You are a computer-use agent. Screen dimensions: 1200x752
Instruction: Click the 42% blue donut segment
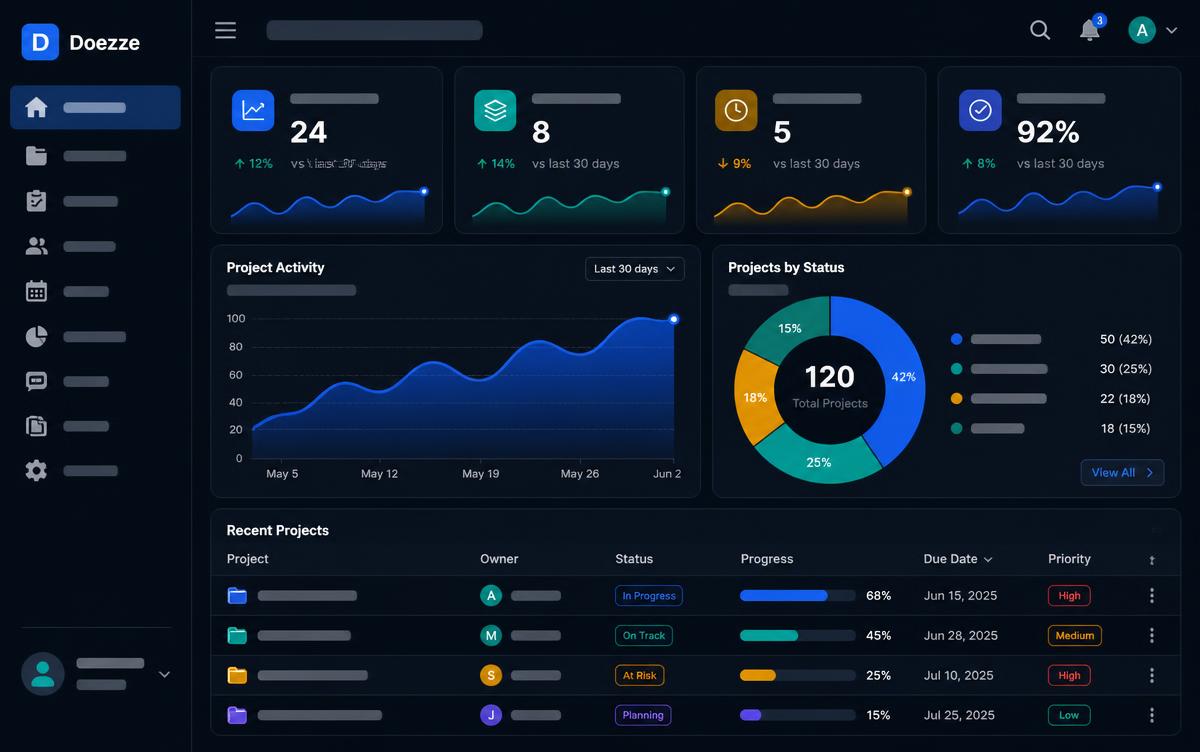(903, 377)
